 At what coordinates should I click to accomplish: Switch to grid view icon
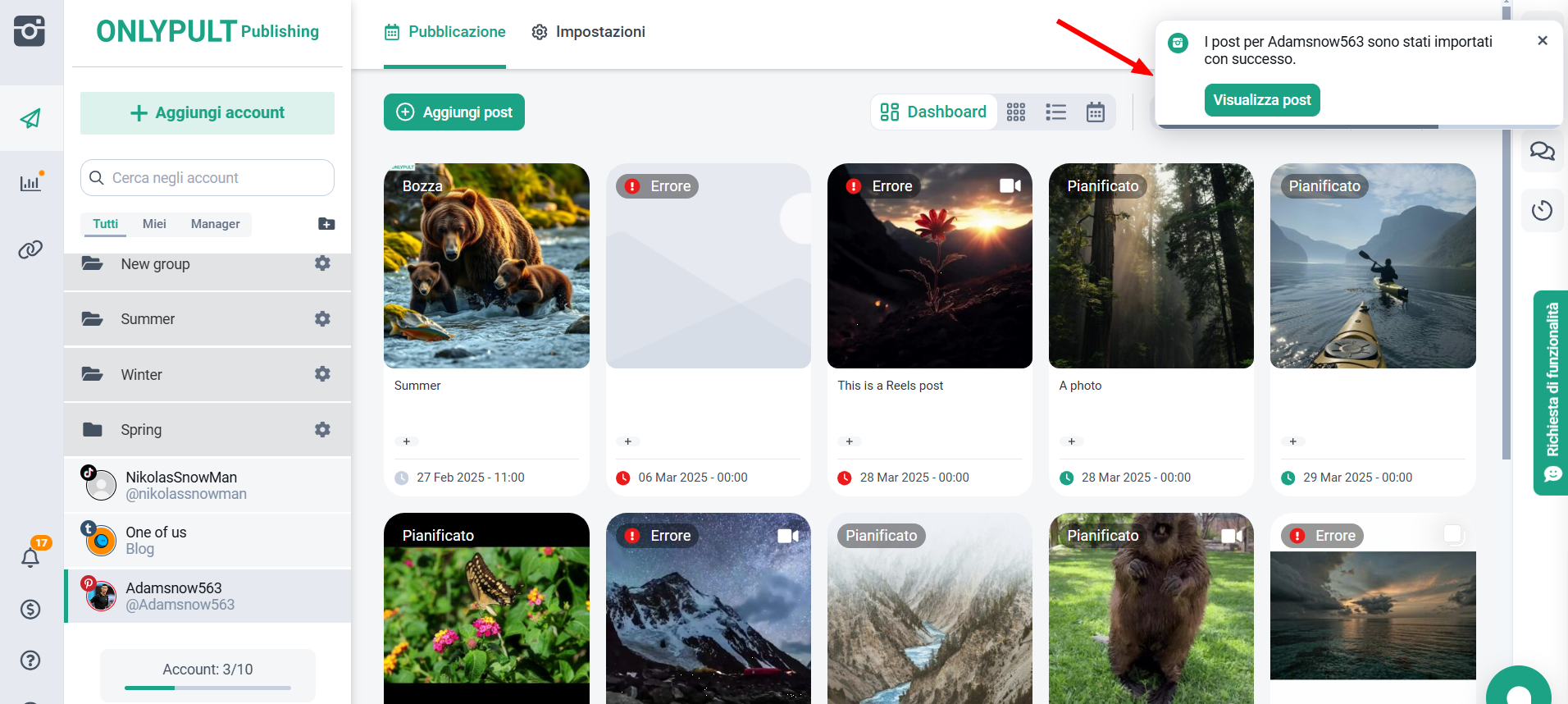1016,112
